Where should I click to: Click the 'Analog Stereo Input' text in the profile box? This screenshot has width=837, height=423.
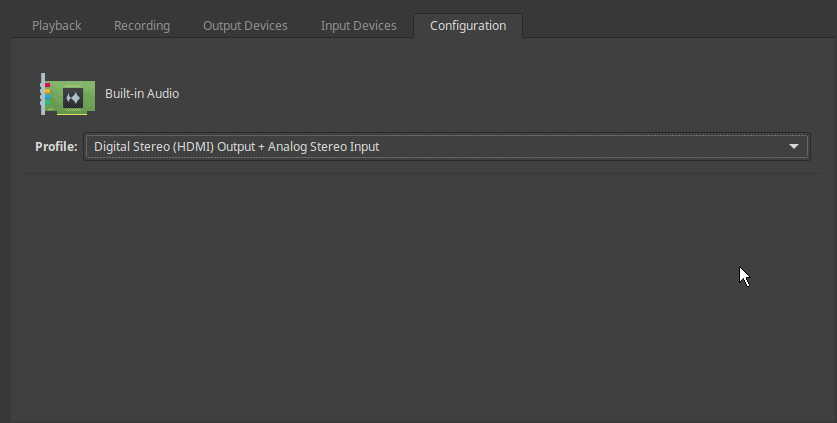(x=323, y=146)
